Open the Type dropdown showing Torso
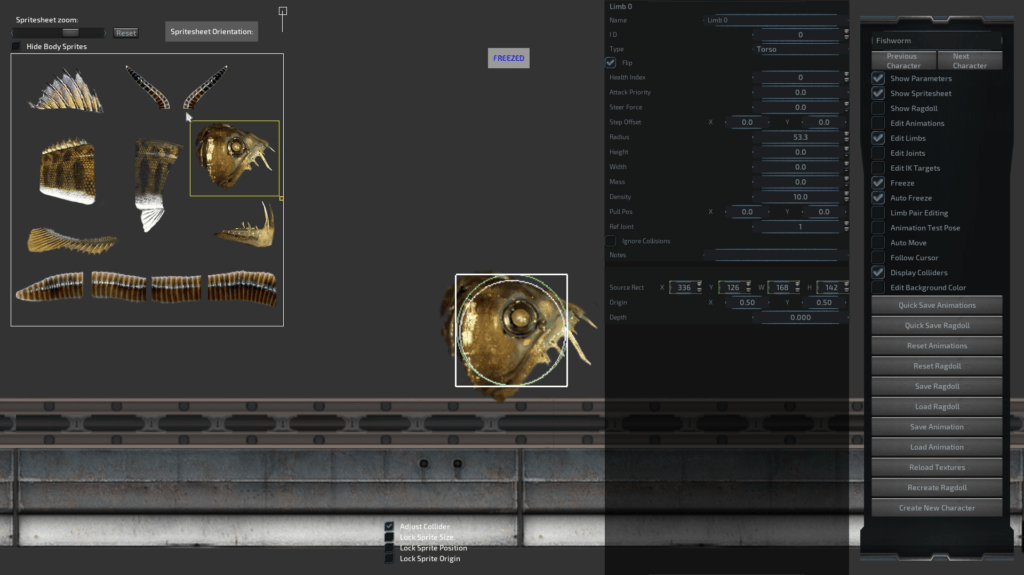 pyautogui.click(x=799, y=49)
